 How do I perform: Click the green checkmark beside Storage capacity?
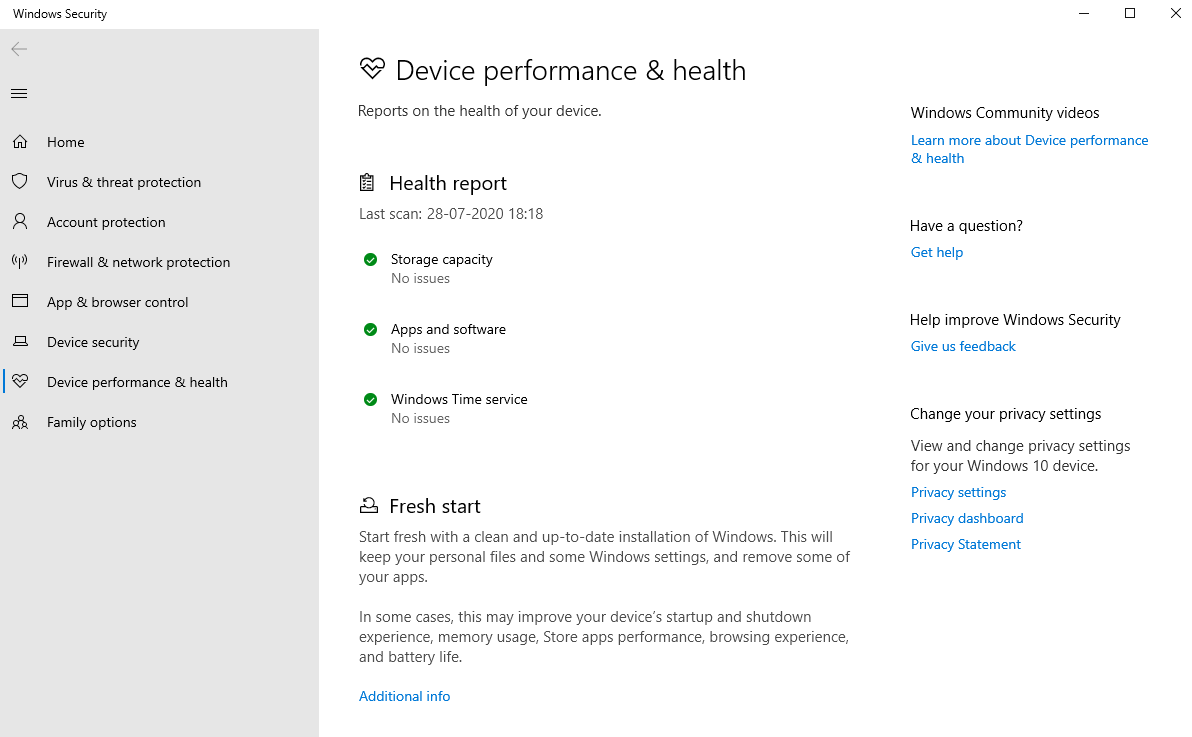[x=370, y=259]
